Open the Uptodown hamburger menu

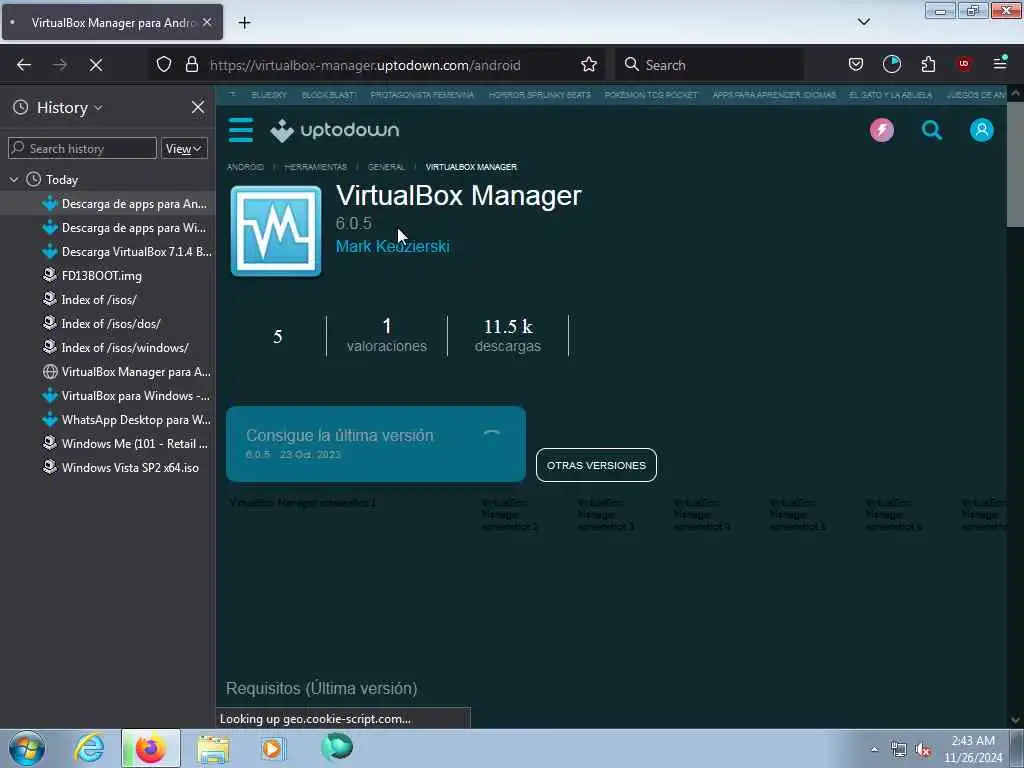tap(241, 130)
